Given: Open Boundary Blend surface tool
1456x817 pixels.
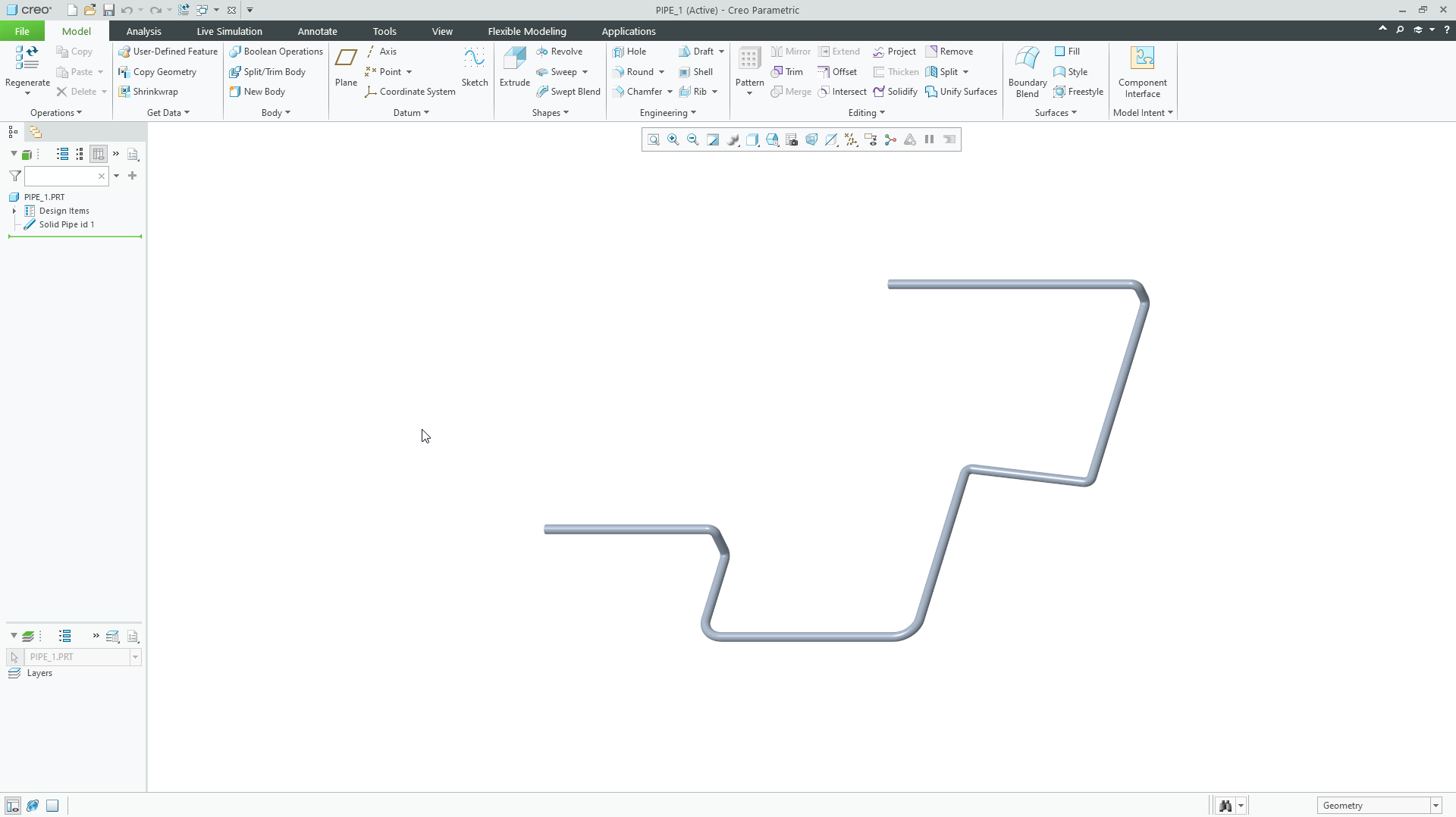Looking at the screenshot, I should (1027, 71).
